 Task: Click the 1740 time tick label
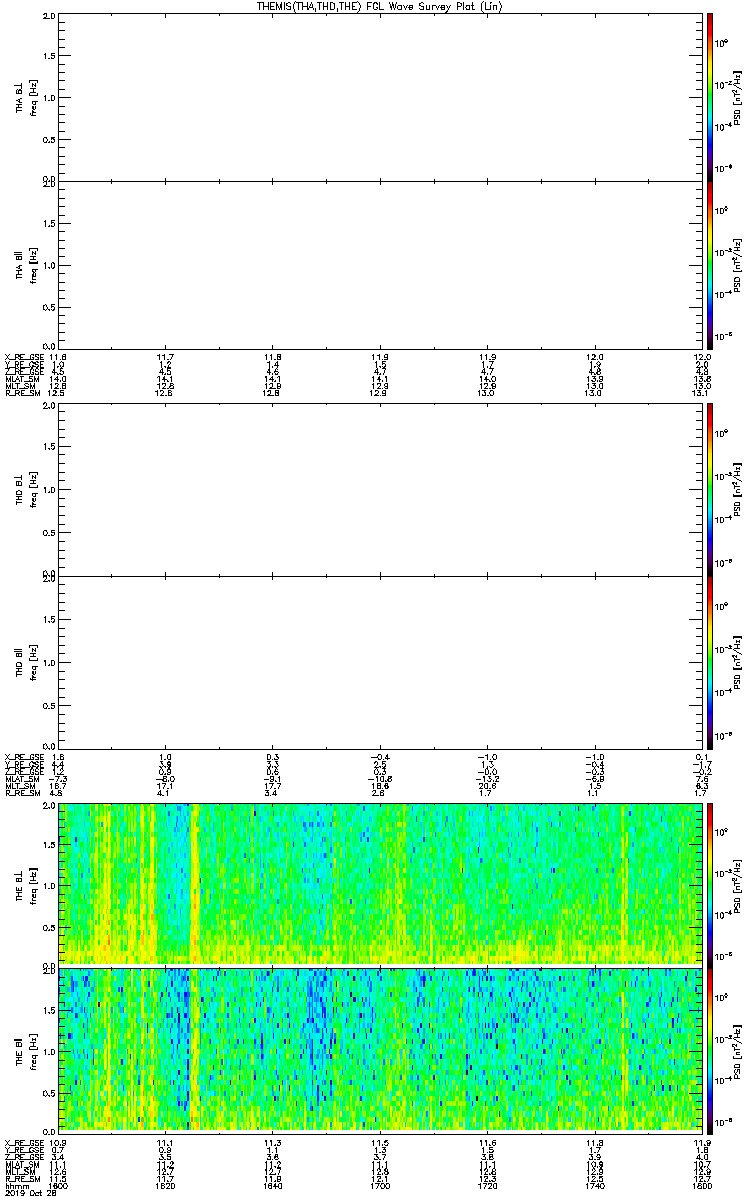[594, 1185]
